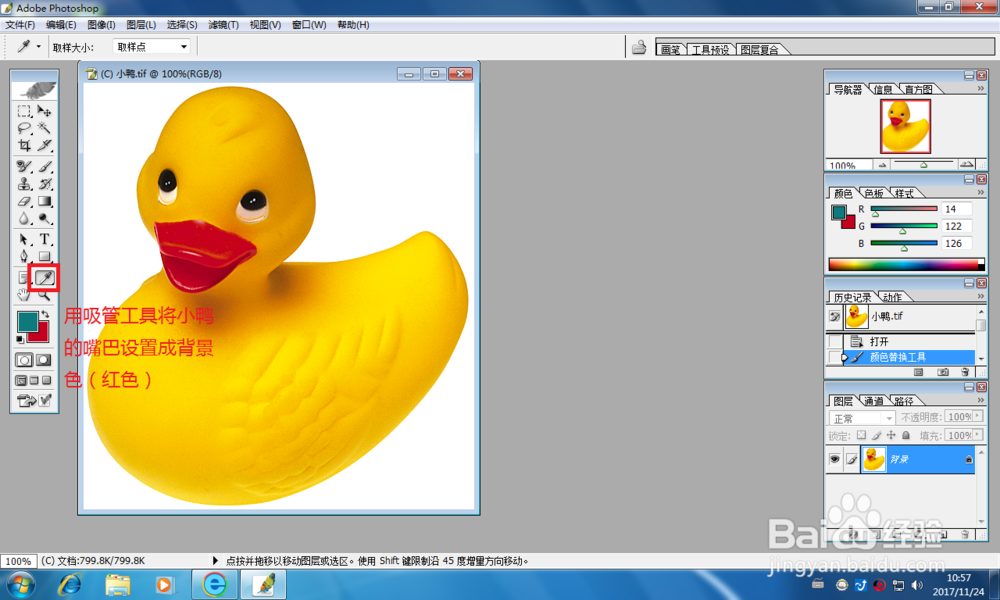Open the 画笔 palette well tab
The image size is (1000, 600).
pos(670,50)
